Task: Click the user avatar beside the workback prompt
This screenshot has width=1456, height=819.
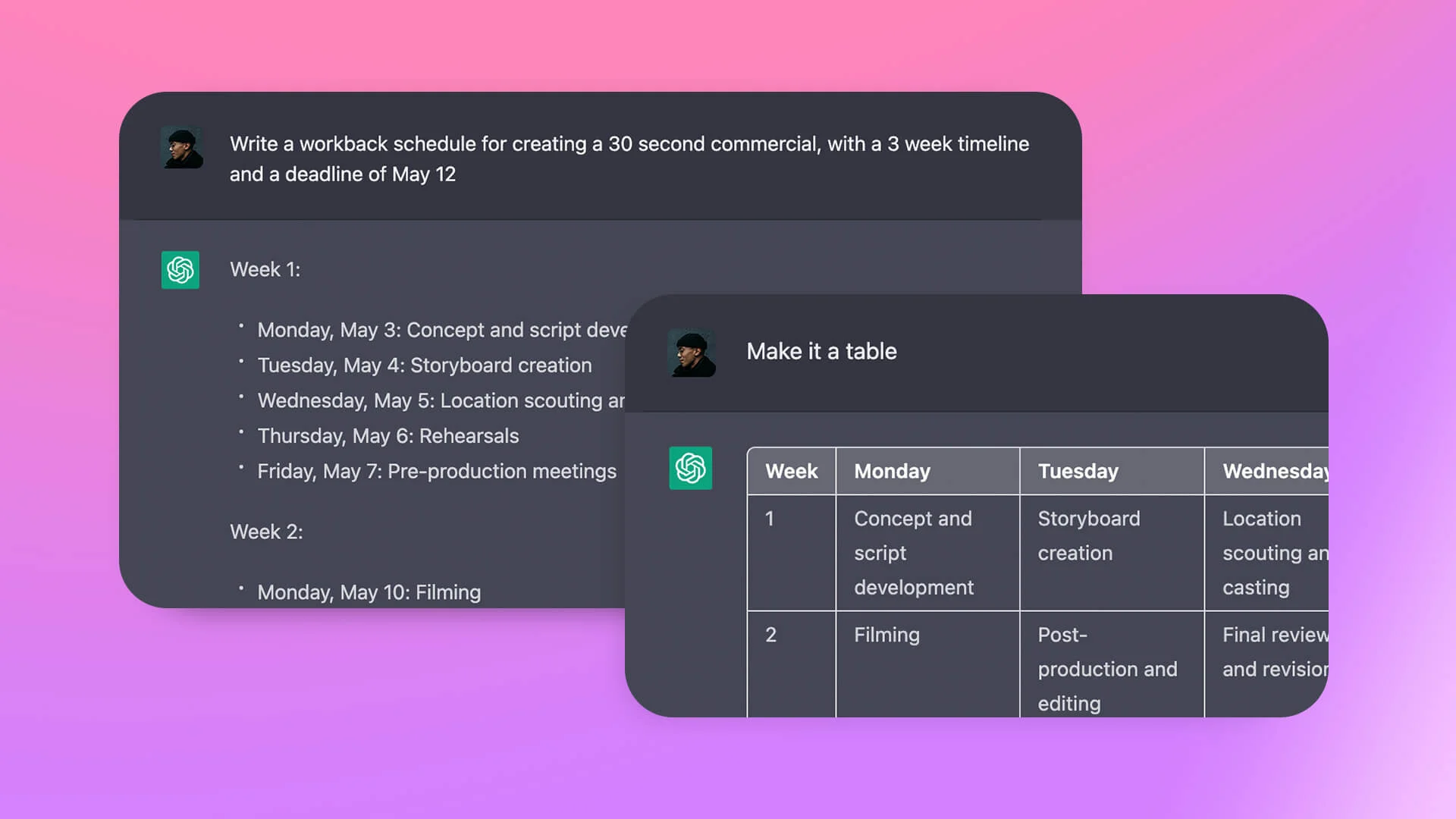Action: coord(182,147)
